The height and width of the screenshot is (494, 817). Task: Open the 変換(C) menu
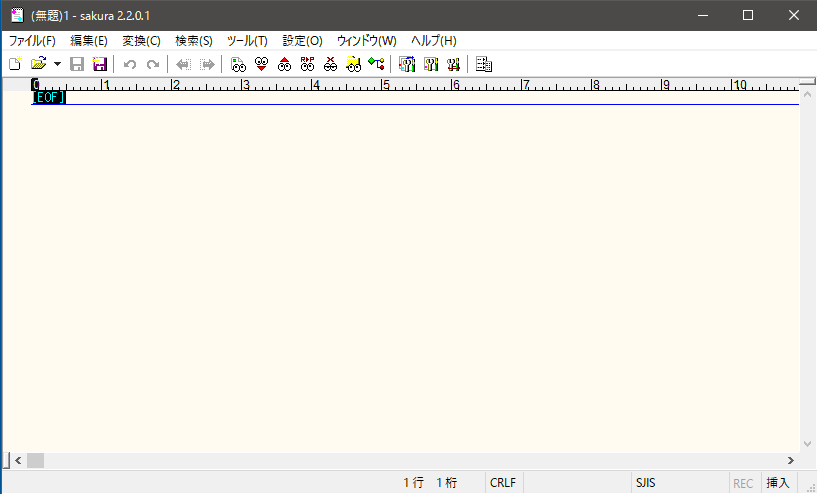point(141,41)
